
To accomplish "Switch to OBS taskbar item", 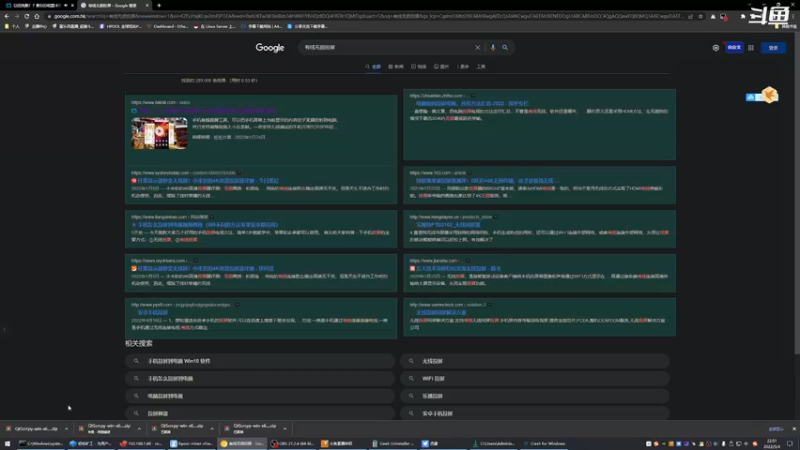I will 292,444.
